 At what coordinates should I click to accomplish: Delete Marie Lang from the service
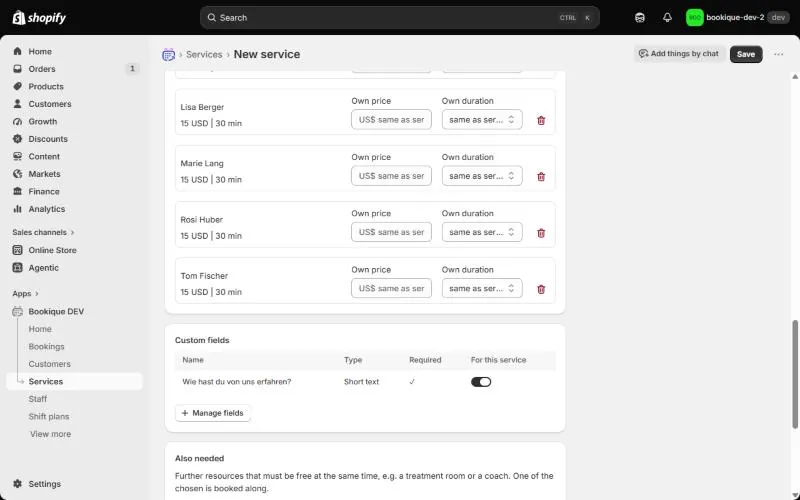click(x=541, y=177)
